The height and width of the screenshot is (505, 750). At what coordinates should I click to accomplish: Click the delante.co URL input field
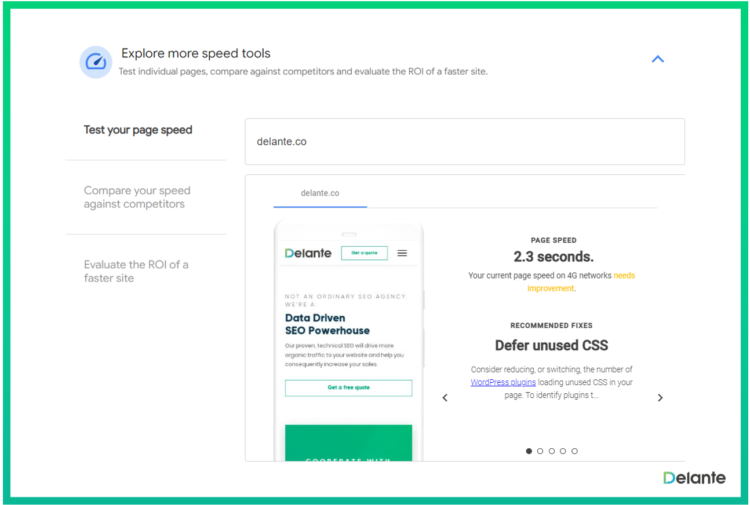464,142
